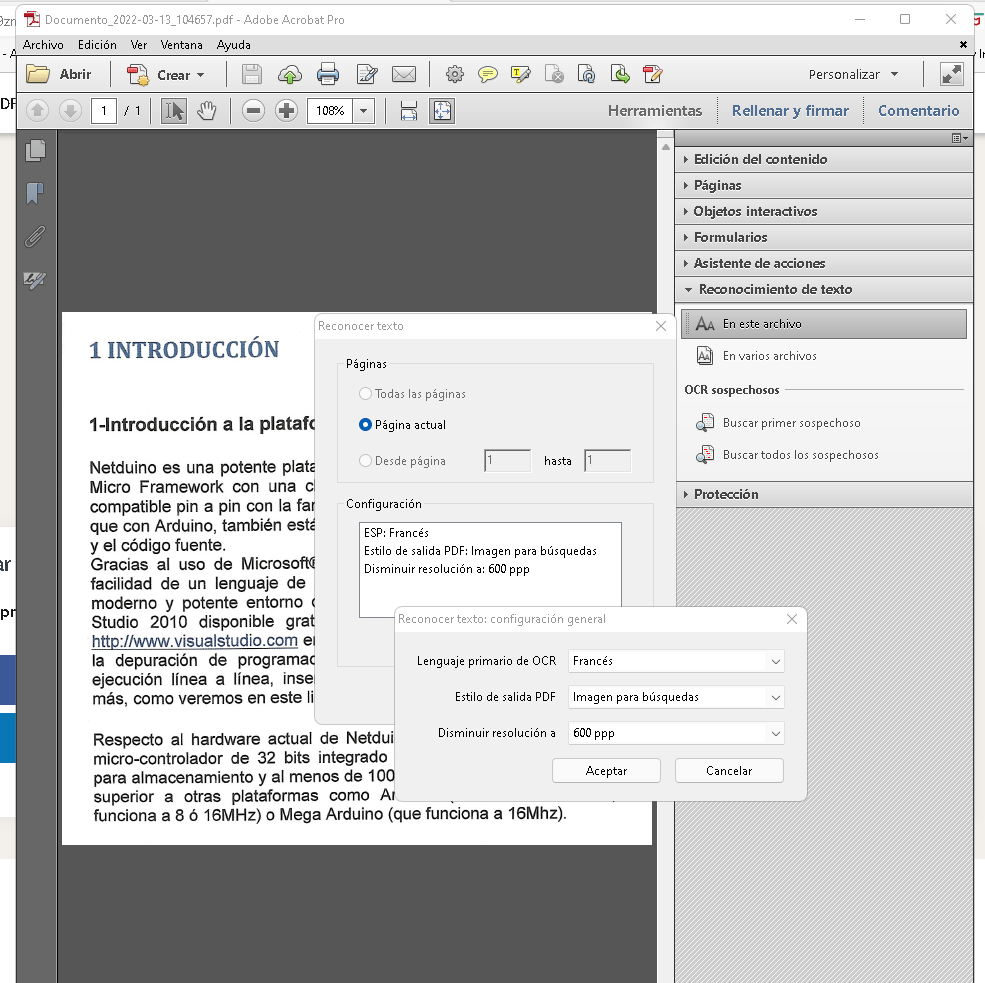Click the zoom in plus button

click(287, 111)
